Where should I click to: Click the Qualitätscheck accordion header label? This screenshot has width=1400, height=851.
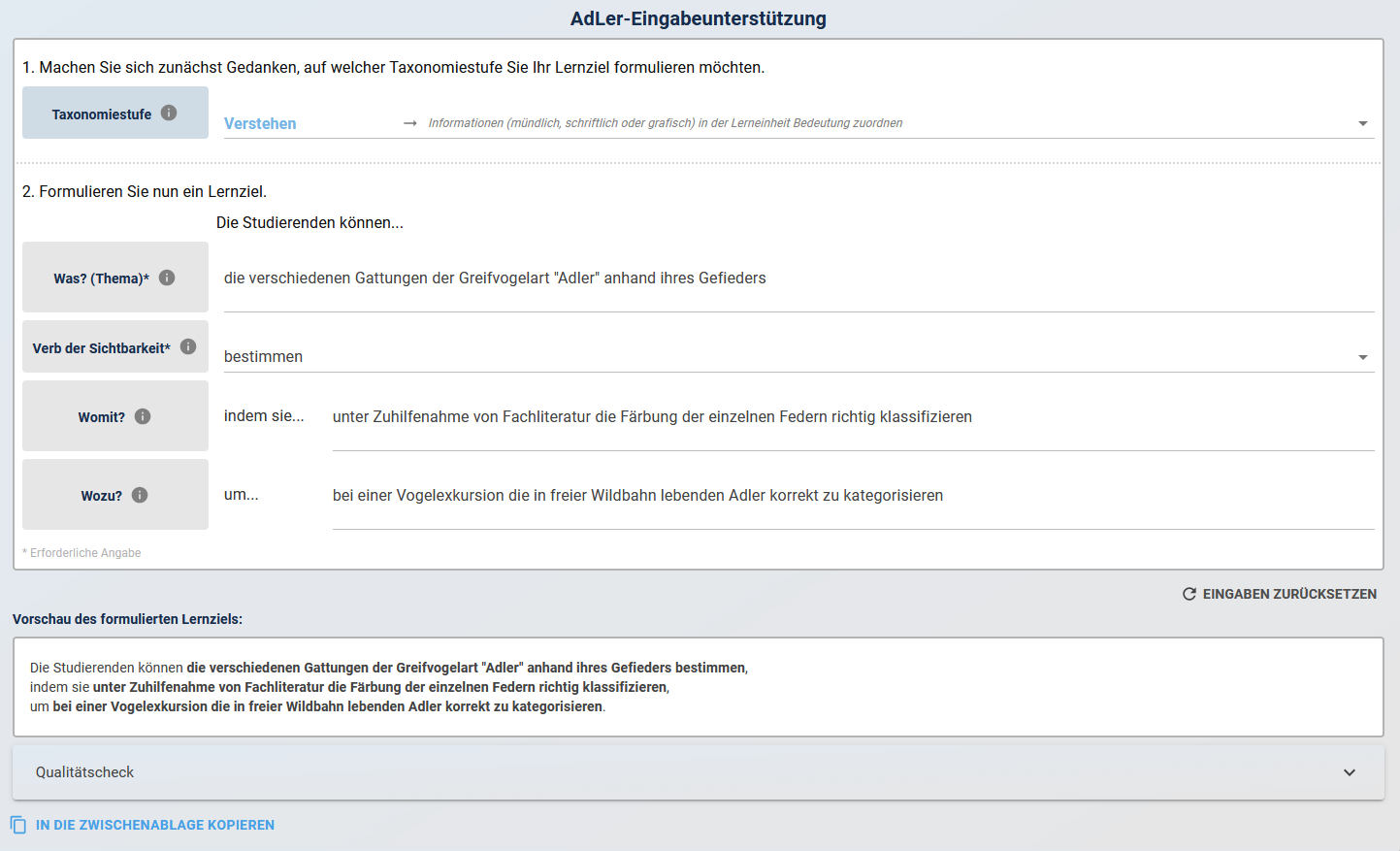tap(85, 772)
